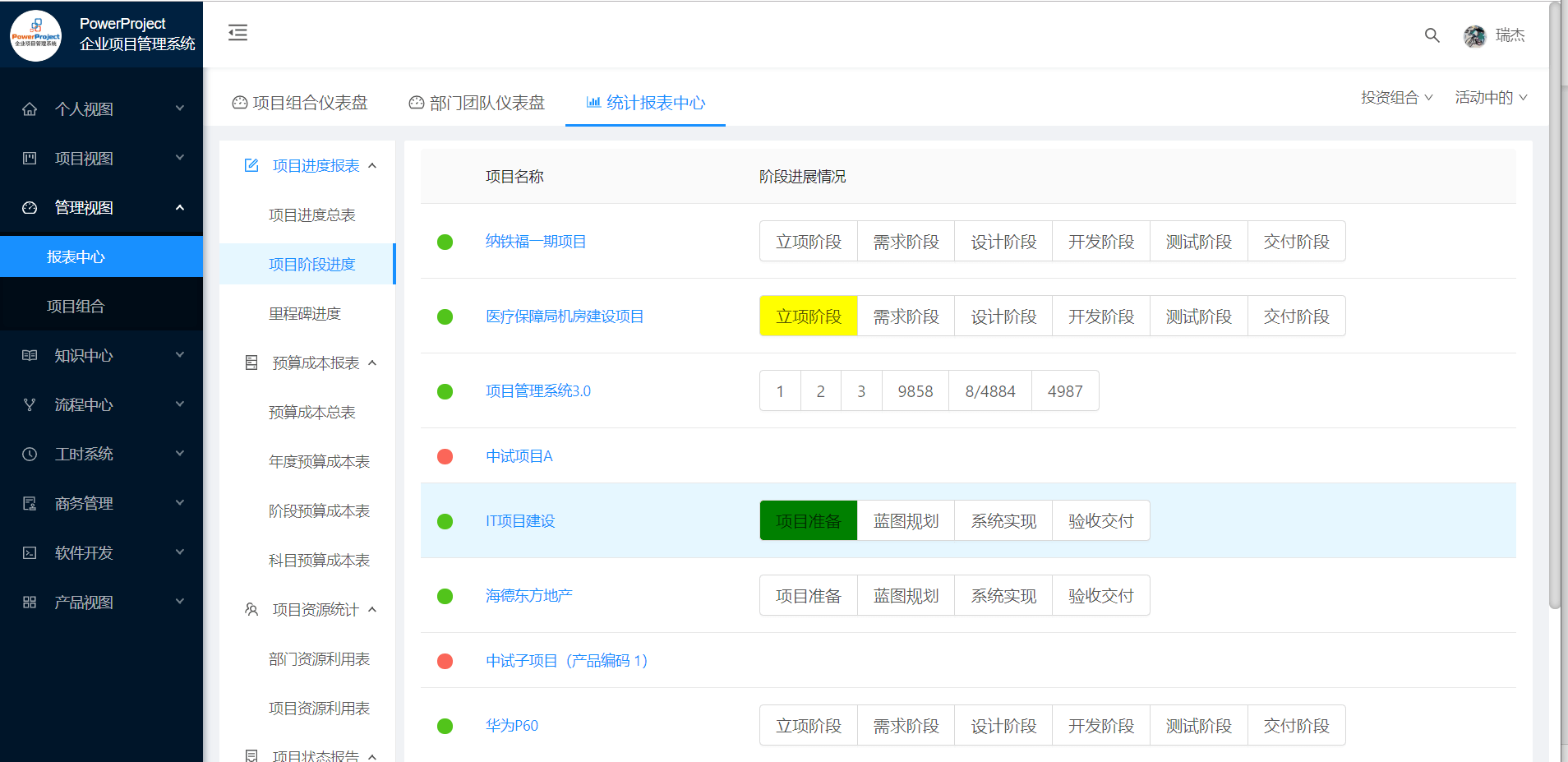Image resolution: width=1568 pixels, height=762 pixels.
Task: Collapse the 预算成本报表 section
Action: coord(372,363)
